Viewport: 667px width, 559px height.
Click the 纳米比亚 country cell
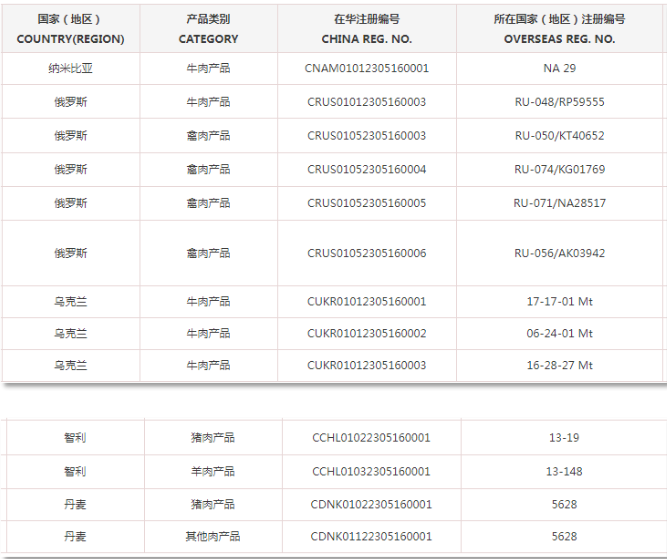click(x=70, y=68)
